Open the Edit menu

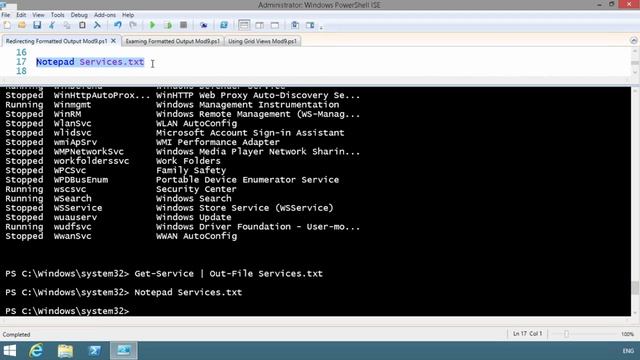[21, 15]
